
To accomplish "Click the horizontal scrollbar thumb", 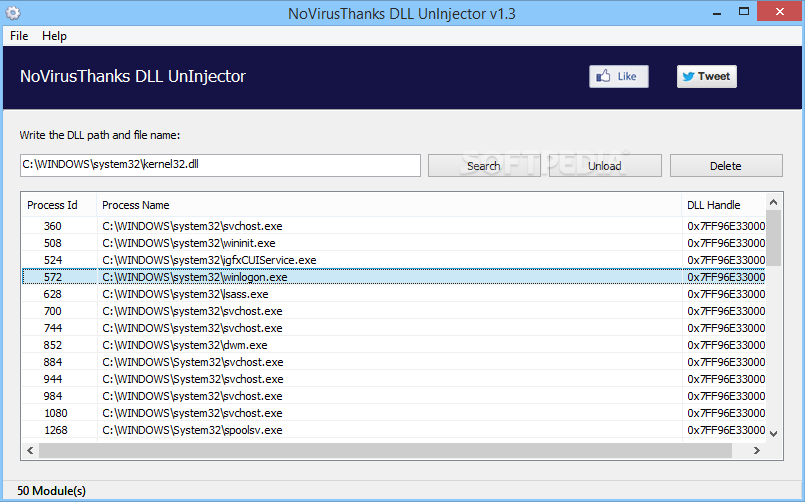I will coord(385,450).
